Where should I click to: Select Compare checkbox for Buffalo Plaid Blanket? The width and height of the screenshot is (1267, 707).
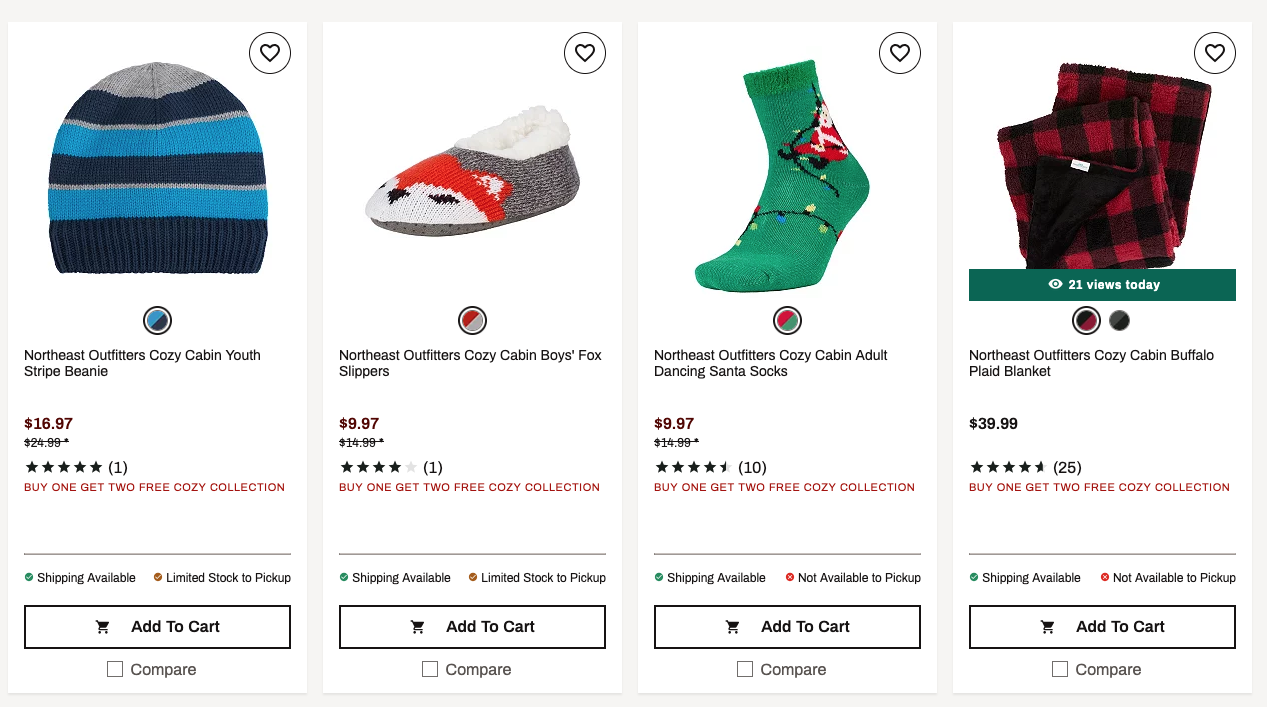pos(1060,669)
